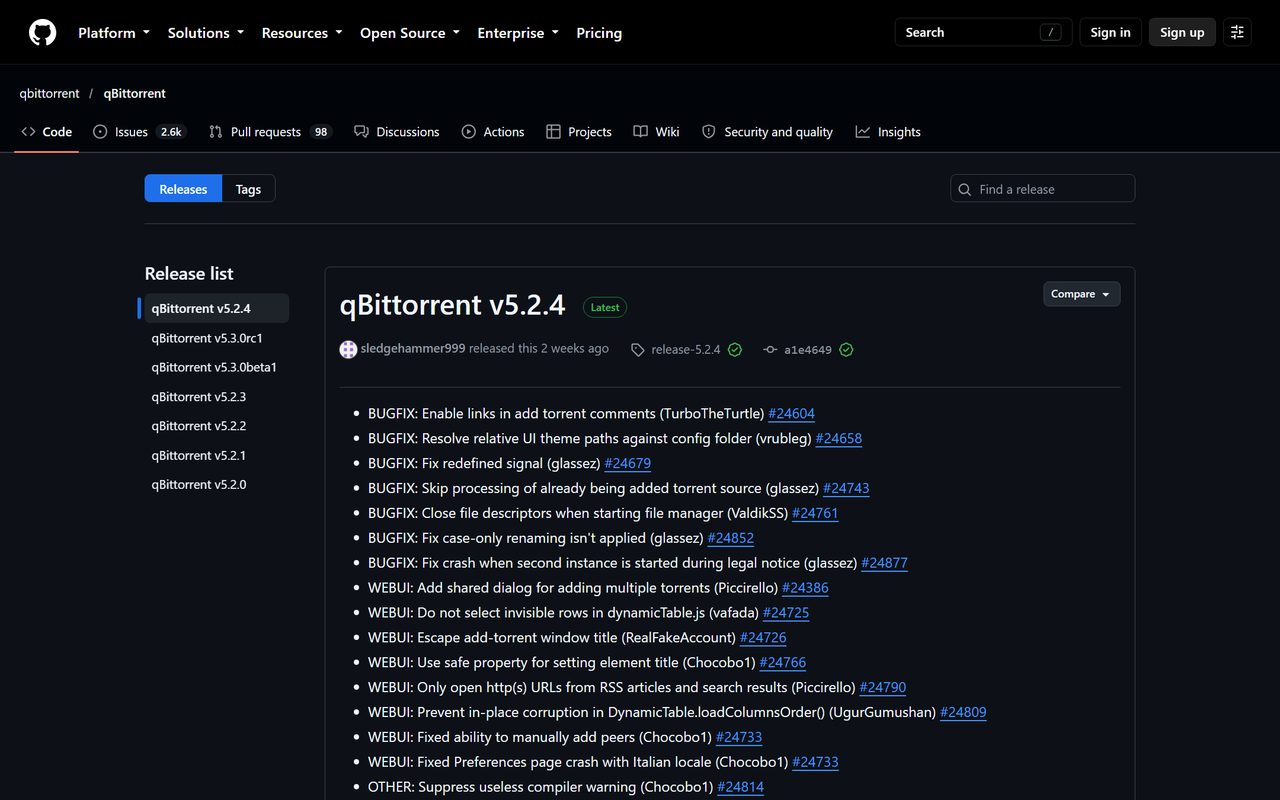Click the Wiki book icon
The width and height of the screenshot is (1280, 800).
pyautogui.click(x=641, y=132)
